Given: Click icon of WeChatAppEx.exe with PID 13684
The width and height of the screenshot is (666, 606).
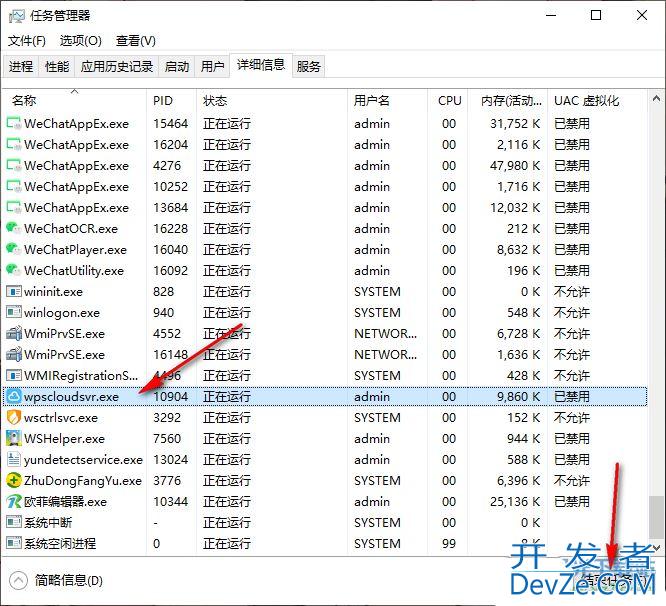Looking at the screenshot, I should coord(14,207).
